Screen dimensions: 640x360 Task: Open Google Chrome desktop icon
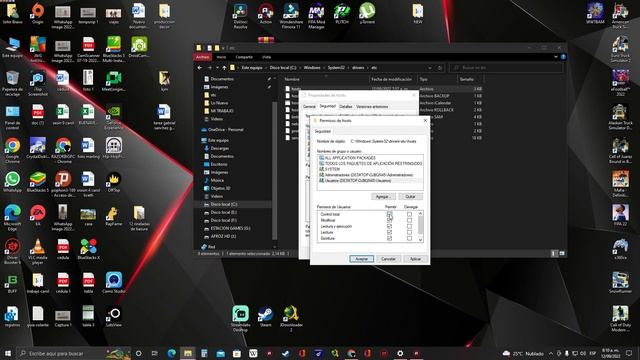click(12, 150)
